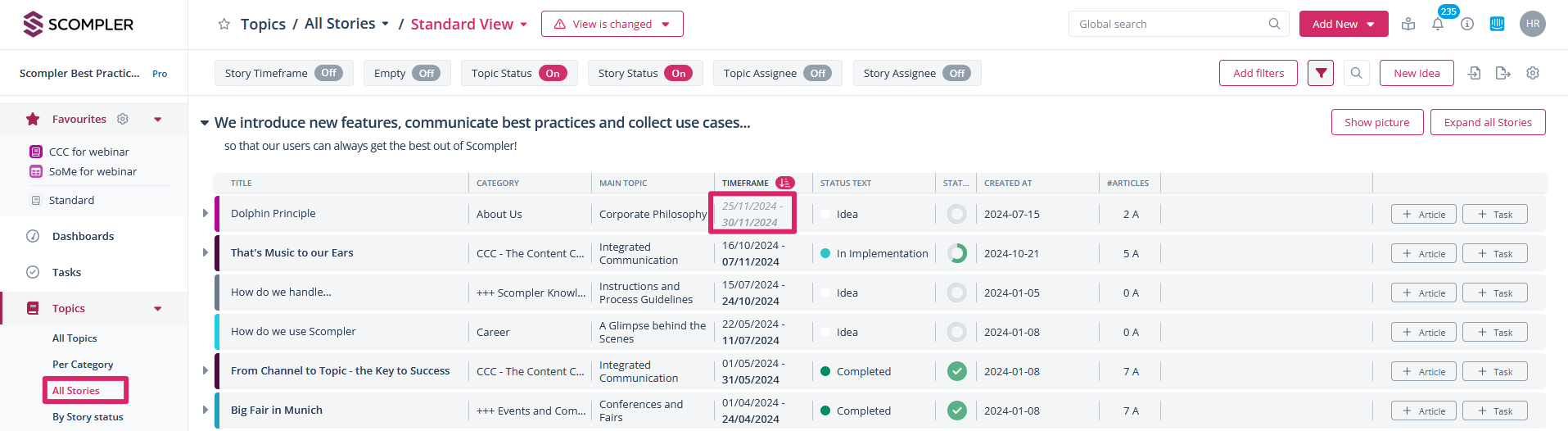Click the info circle icon in header

(x=1467, y=25)
